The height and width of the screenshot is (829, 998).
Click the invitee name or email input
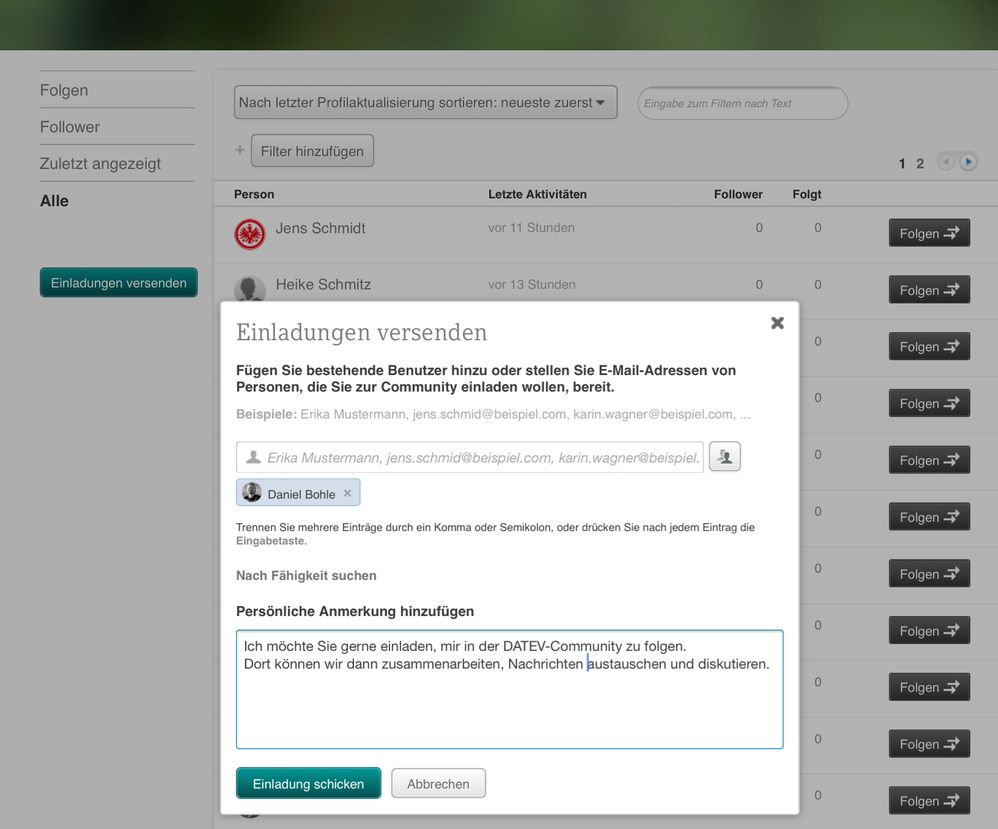pos(470,457)
